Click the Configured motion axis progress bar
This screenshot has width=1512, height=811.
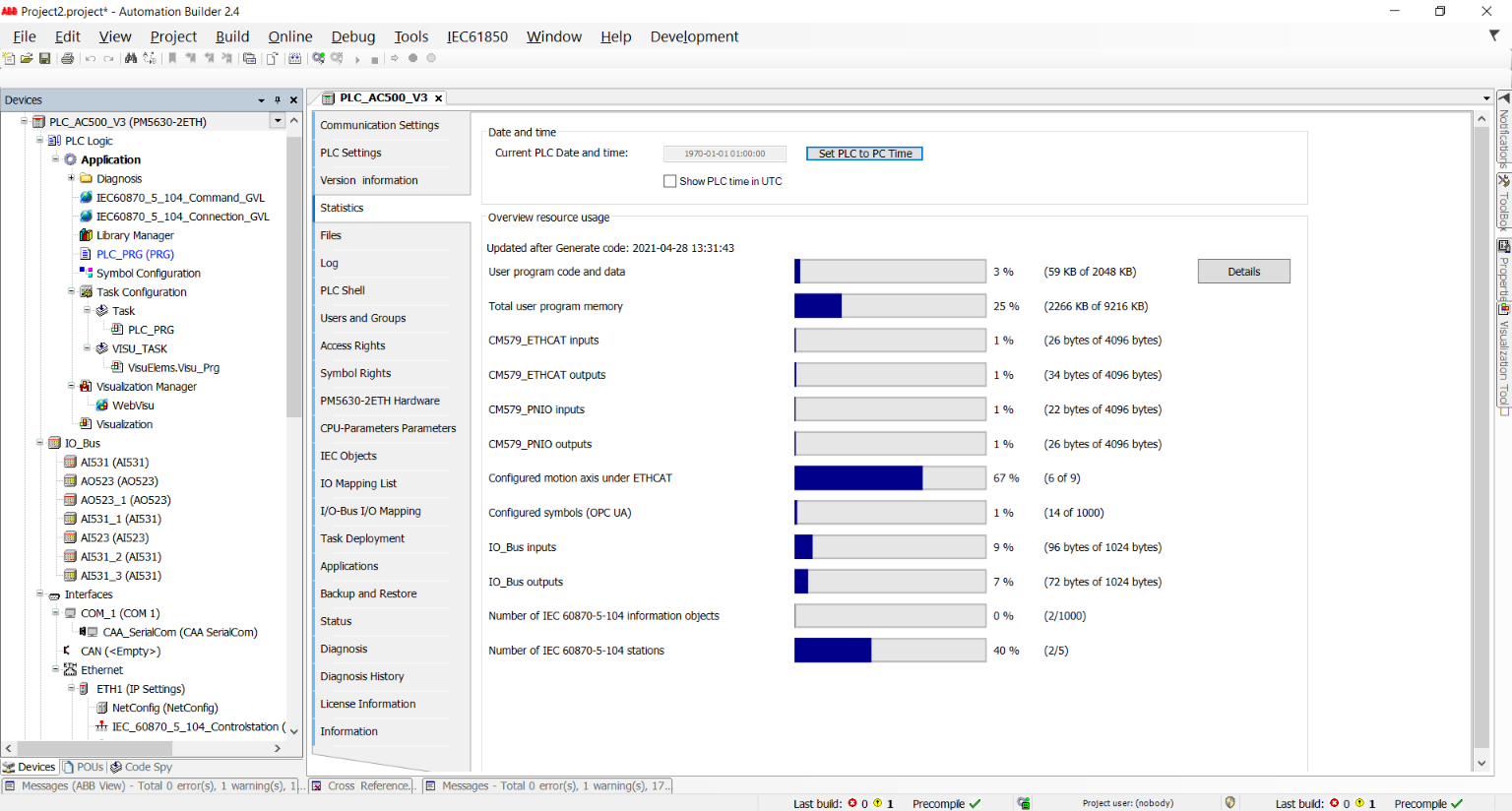coord(889,477)
